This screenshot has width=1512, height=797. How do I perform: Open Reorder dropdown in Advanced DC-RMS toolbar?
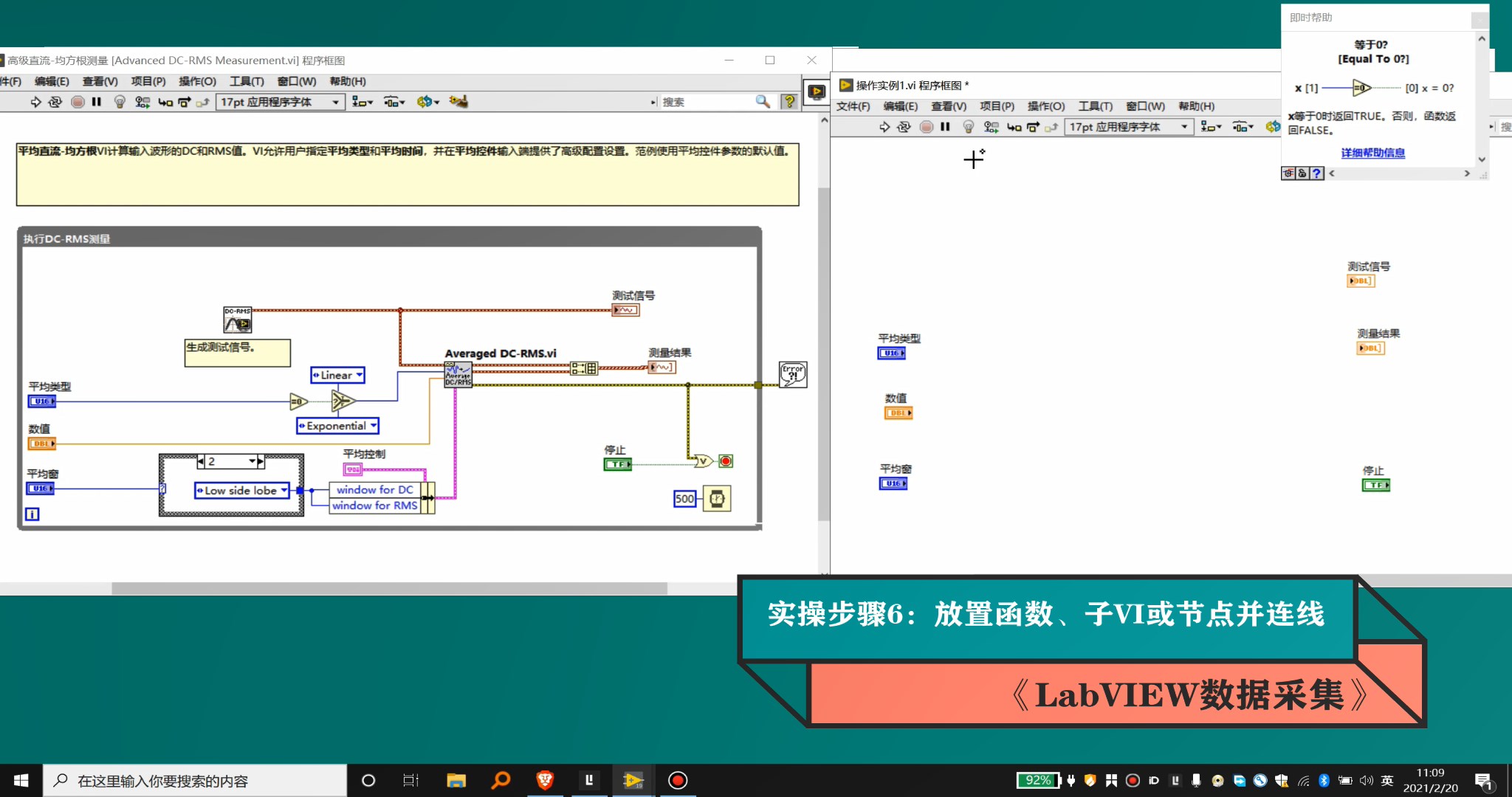[428, 102]
